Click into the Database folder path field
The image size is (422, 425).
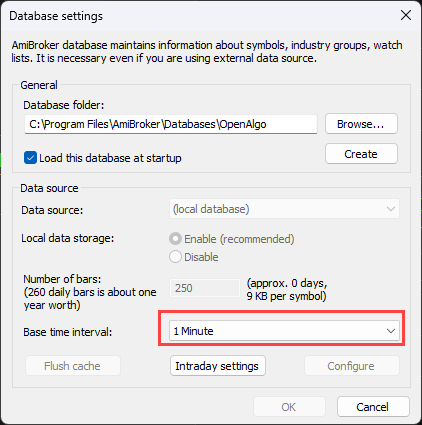point(171,124)
